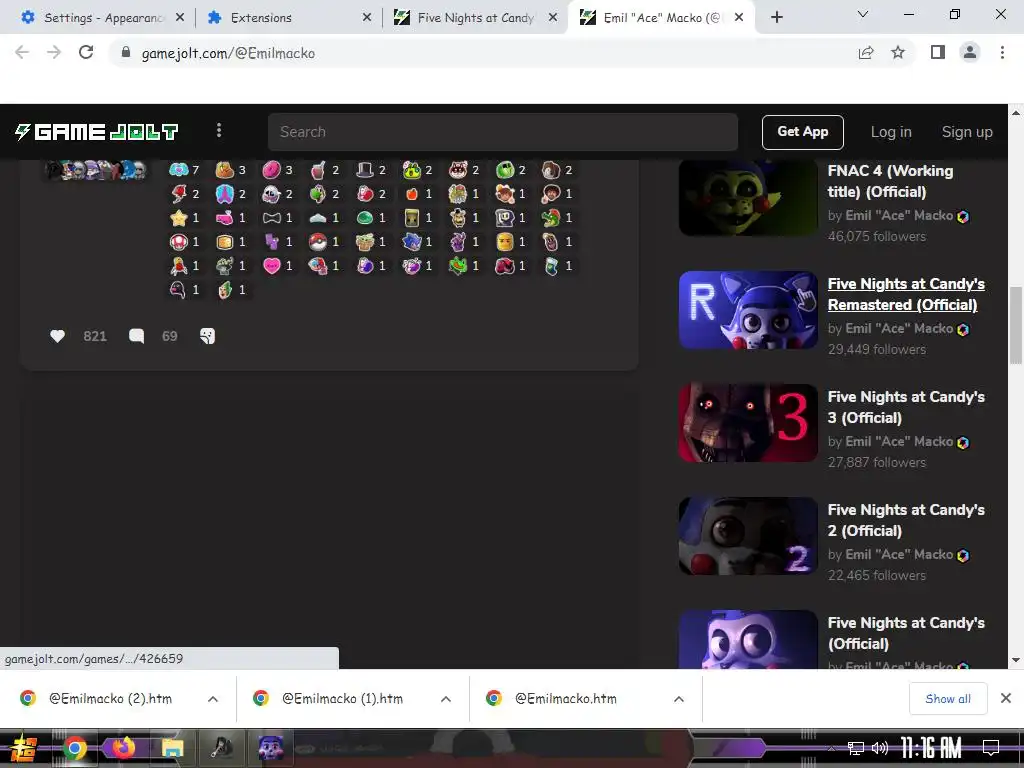Click Show all downloads
1024x768 pixels.
point(948,699)
